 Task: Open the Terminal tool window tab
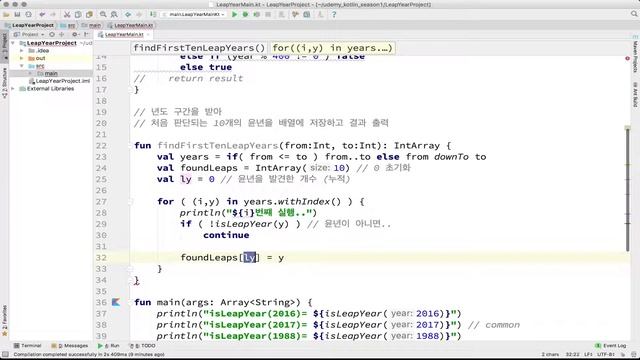tap(27, 346)
